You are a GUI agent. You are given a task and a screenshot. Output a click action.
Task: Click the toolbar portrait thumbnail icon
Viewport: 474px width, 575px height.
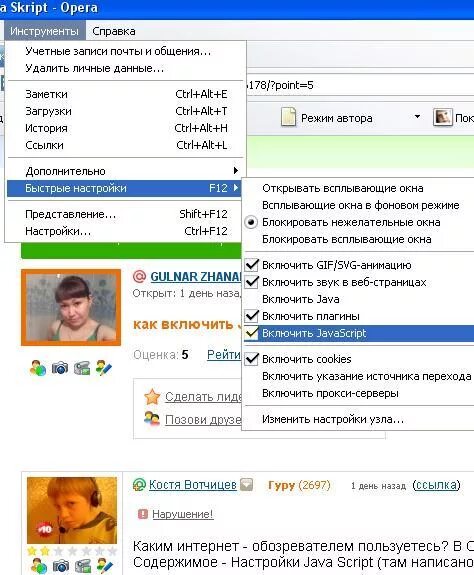pyautogui.click(x=442, y=117)
